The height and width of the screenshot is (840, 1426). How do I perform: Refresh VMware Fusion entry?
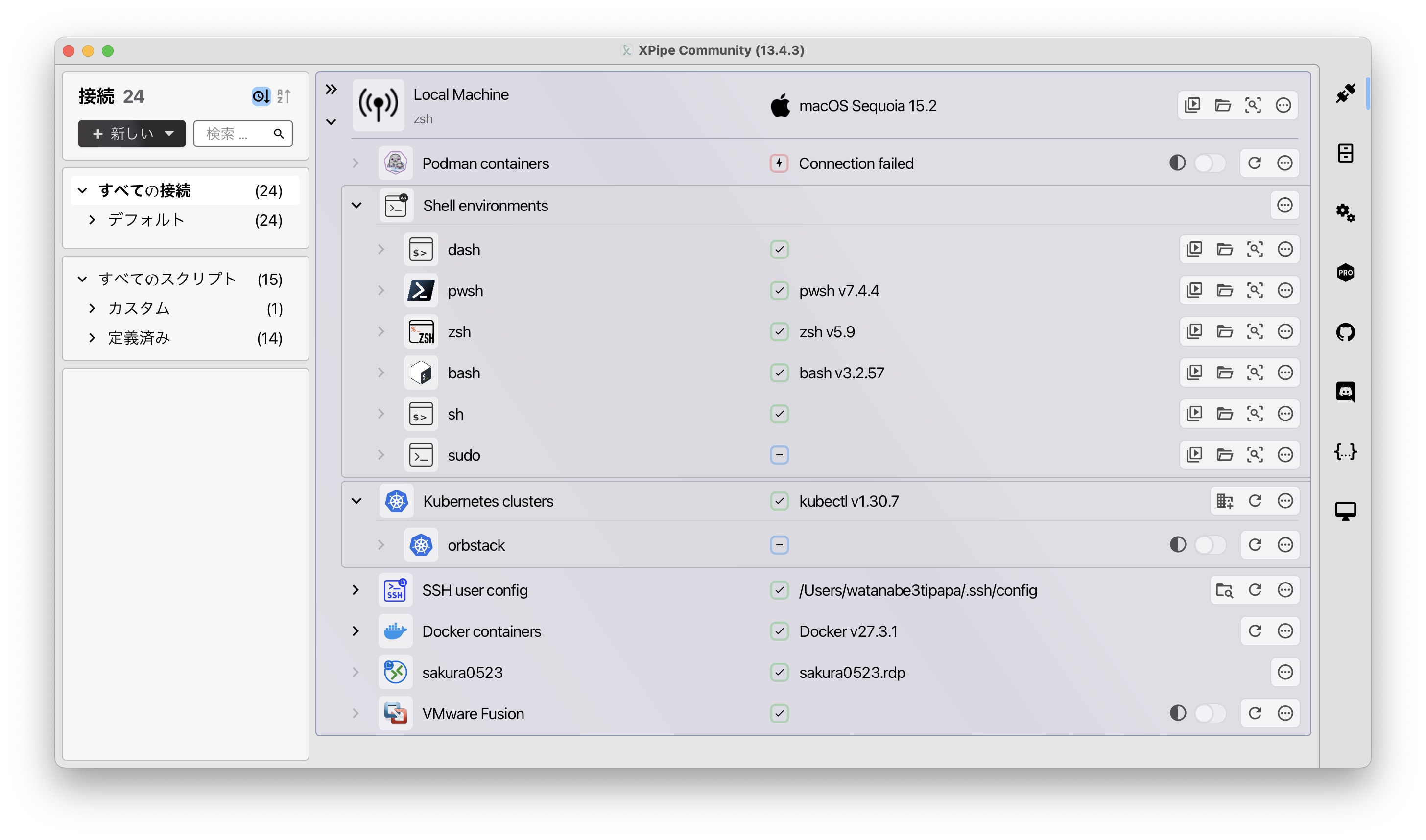click(1255, 713)
